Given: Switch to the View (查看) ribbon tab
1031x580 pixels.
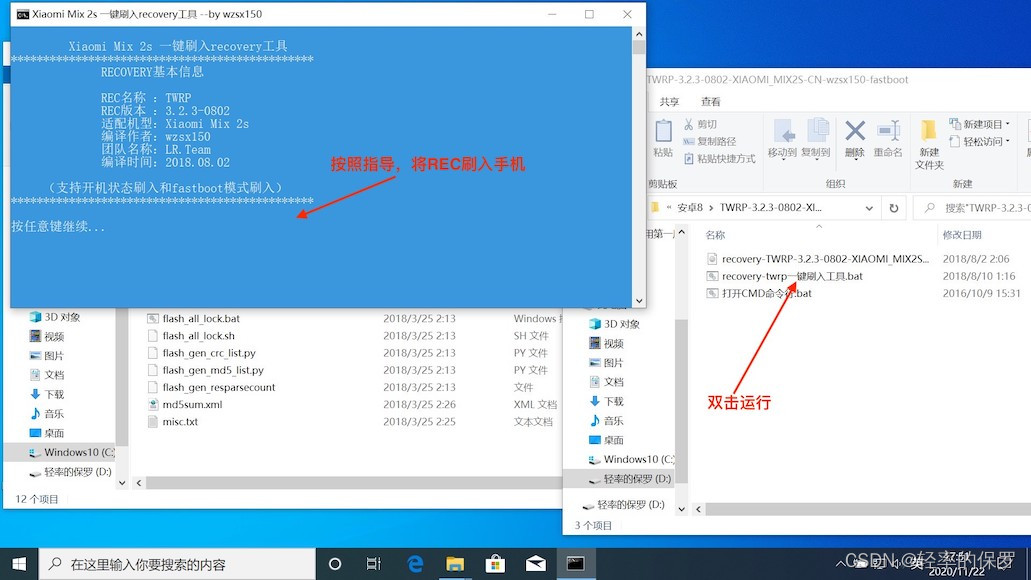Looking at the screenshot, I should tap(711, 101).
